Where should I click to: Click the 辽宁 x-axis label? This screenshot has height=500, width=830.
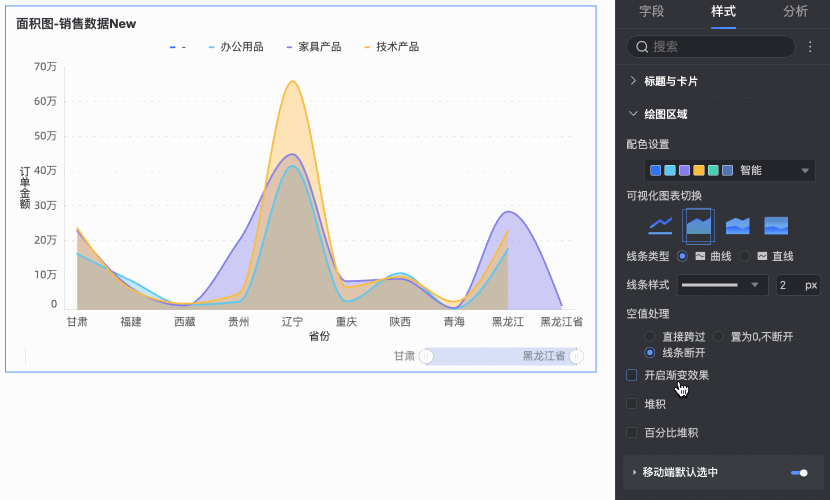pyautogui.click(x=292, y=322)
